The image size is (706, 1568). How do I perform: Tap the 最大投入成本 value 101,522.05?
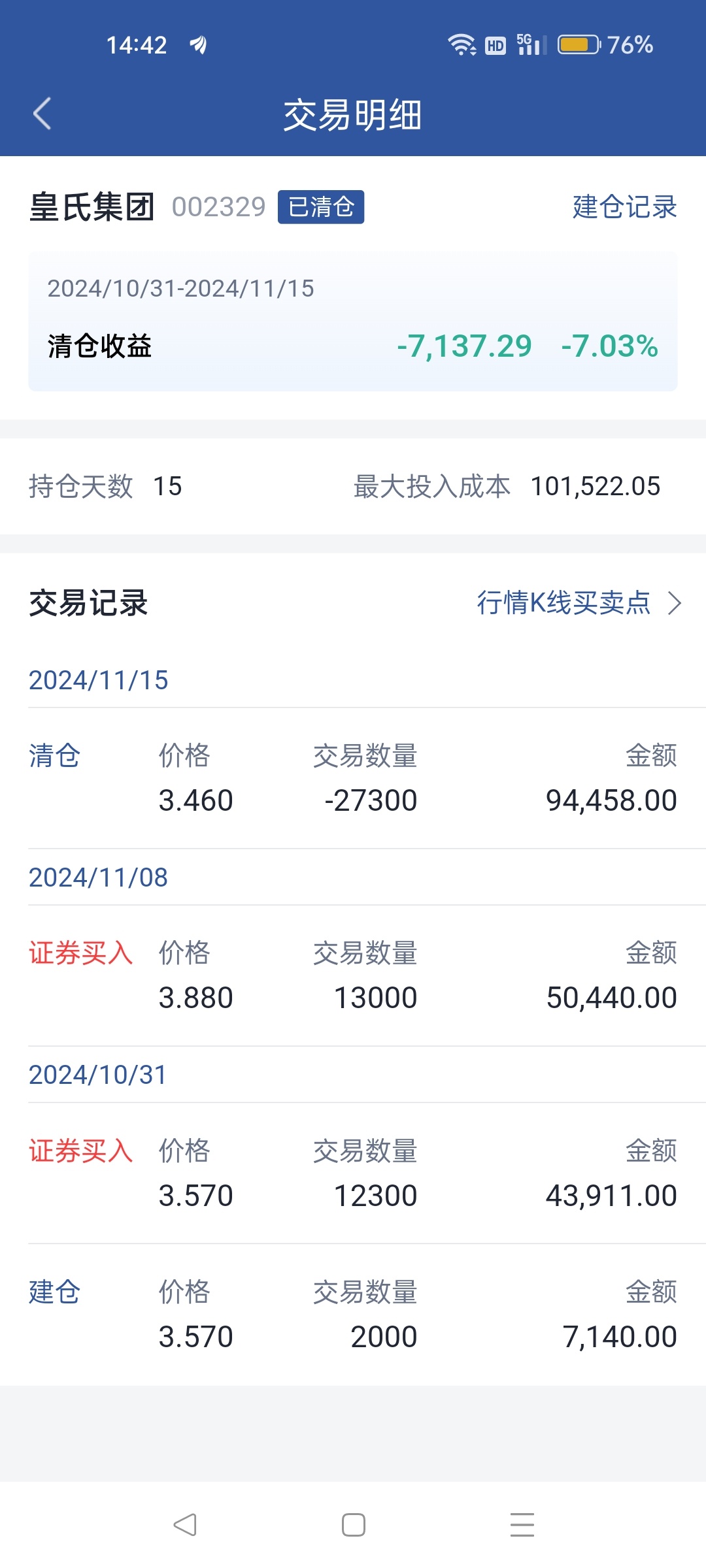click(x=596, y=486)
